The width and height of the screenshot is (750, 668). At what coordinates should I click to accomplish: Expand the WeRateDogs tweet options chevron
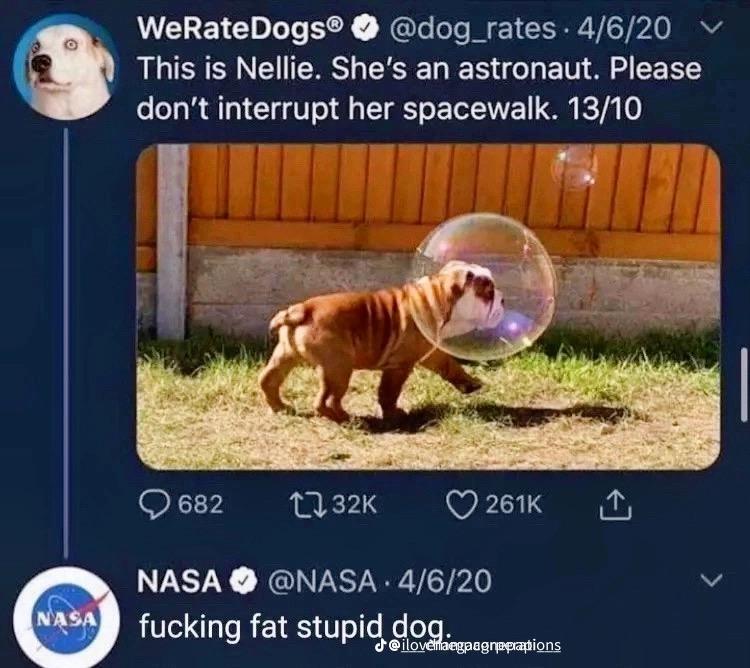pos(711,27)
